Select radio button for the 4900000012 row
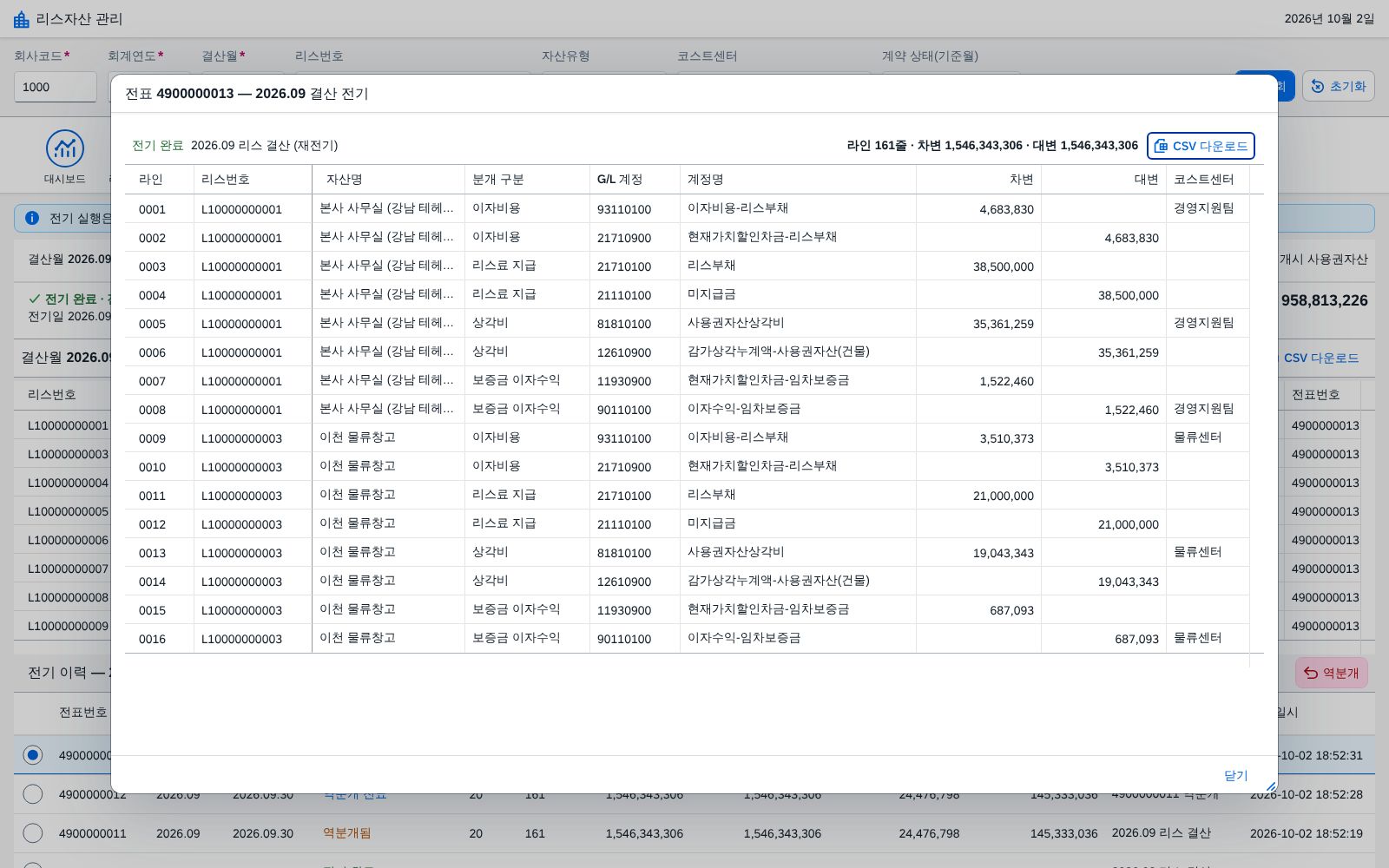 click(x=32, y=794)
